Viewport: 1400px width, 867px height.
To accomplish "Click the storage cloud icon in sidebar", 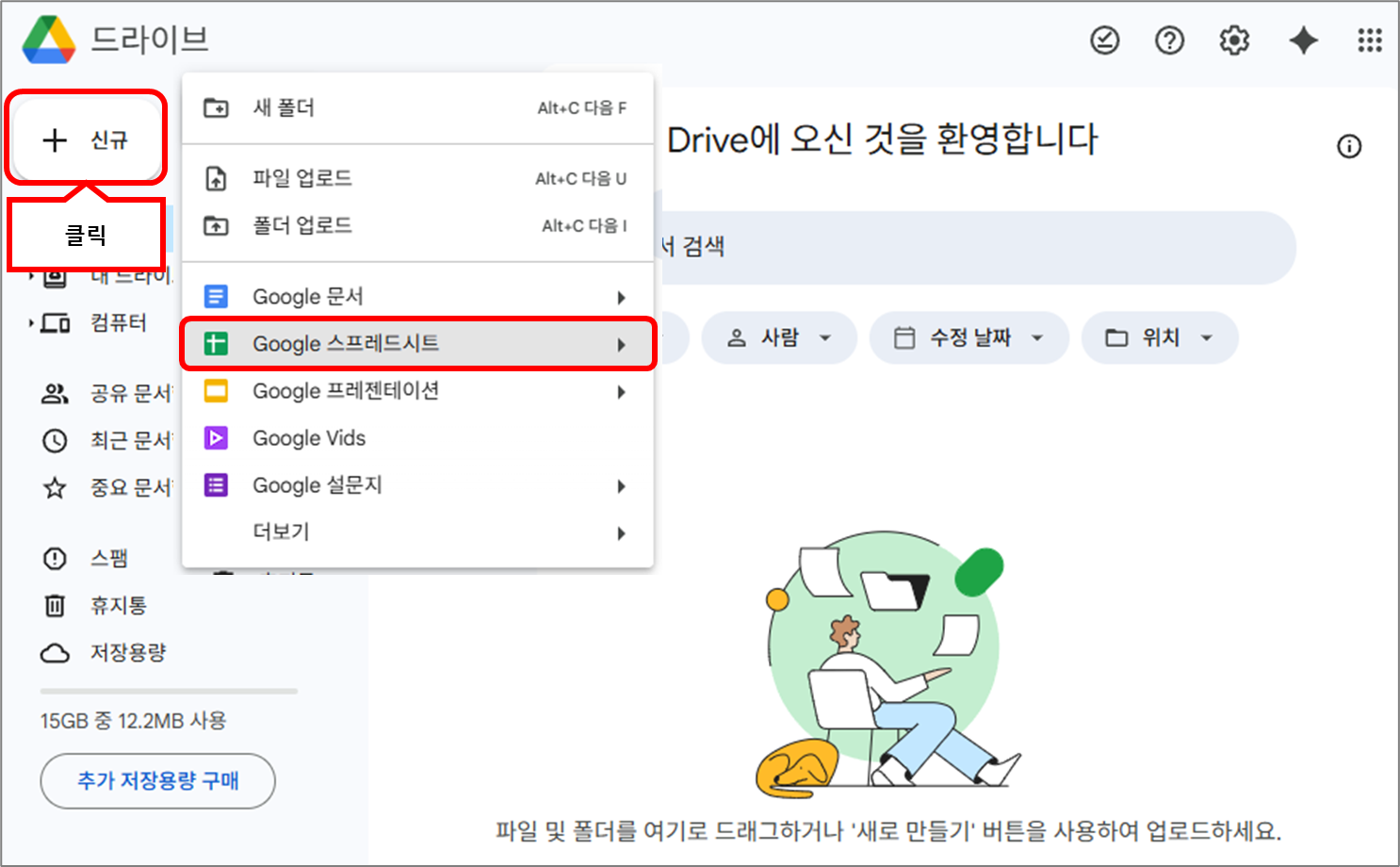I will [x=55, y=653].
